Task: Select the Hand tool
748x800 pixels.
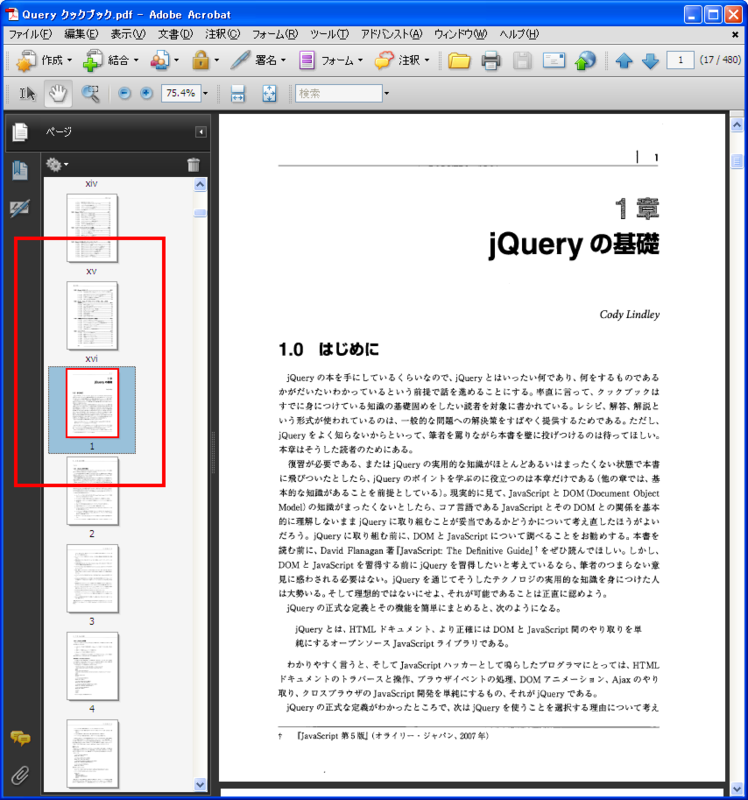Action: tap(58, 93)
